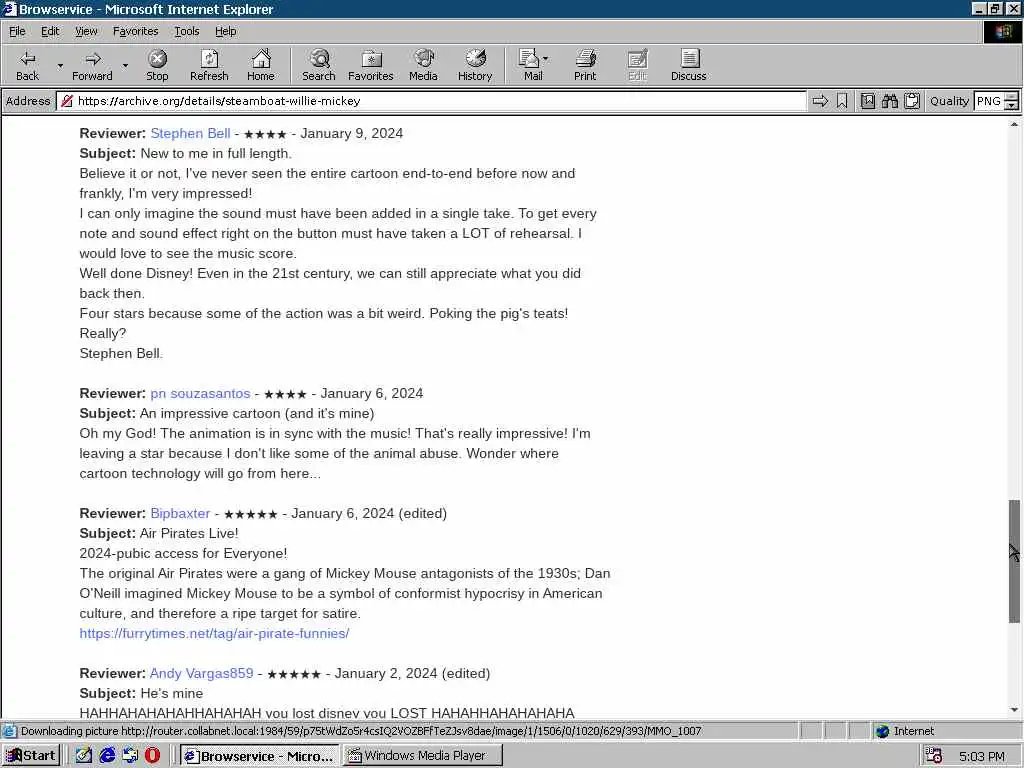The width and height of the screenshot is (1024, 768).
Task: Go to the Home page
Action: pyautogui.click(x=261, y=65)
